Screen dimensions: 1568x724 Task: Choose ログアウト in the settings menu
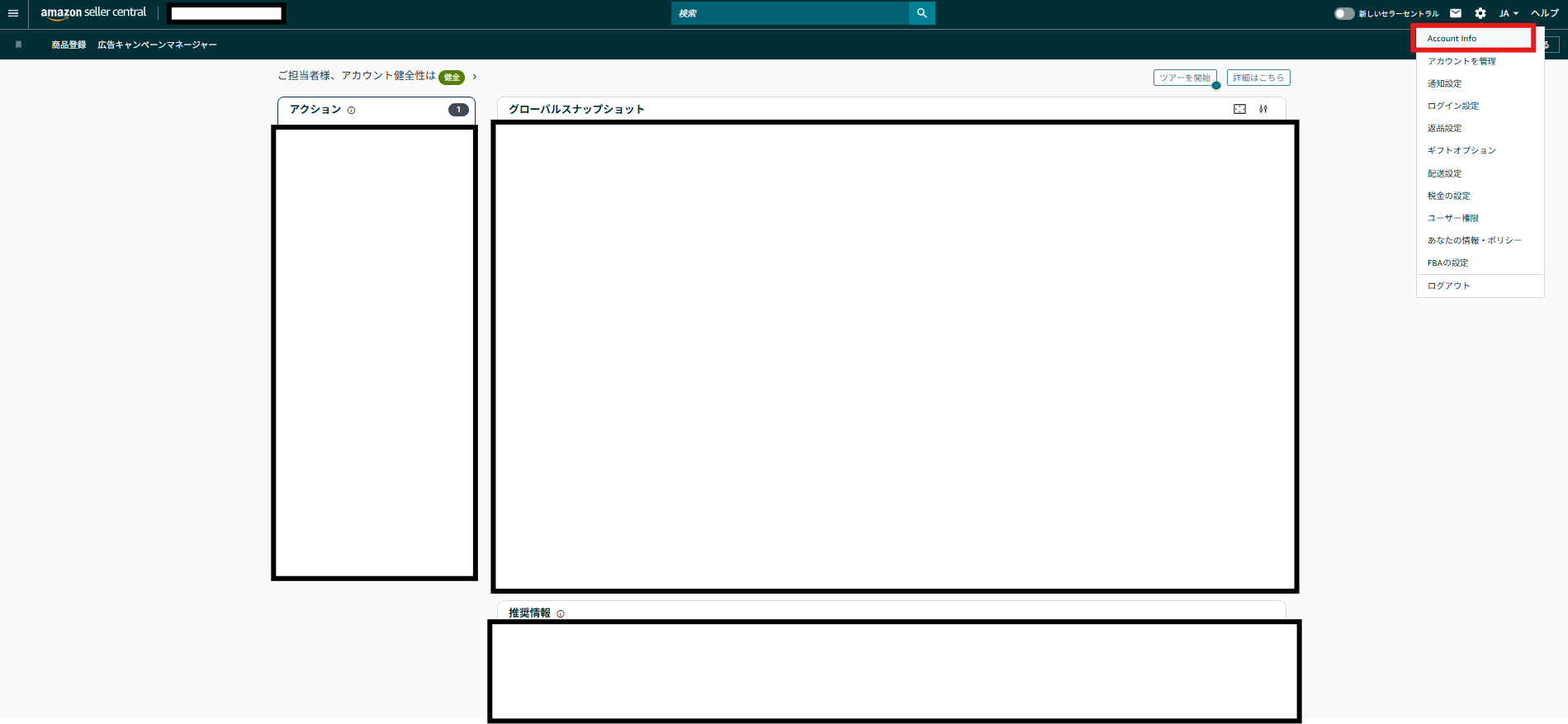(1449, 286)
